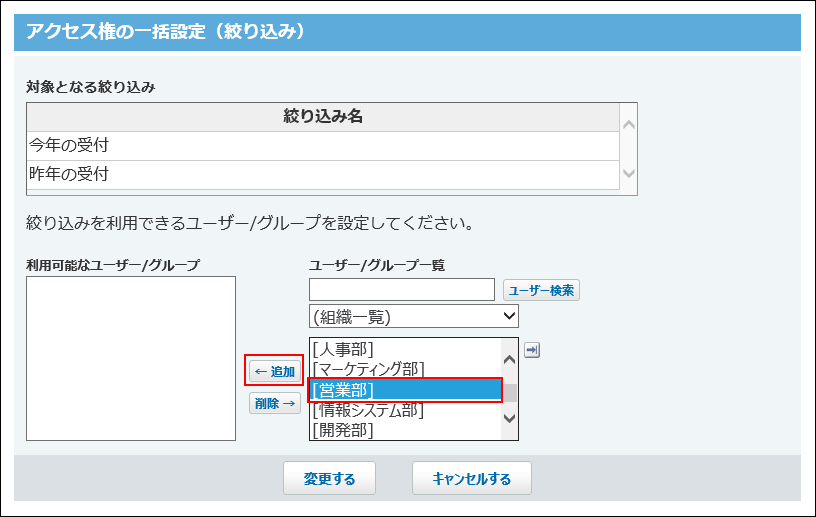Click inside the 利用可能なユーザー/グループ list box
The image size is (816, 517).
[x=131, y=358]
